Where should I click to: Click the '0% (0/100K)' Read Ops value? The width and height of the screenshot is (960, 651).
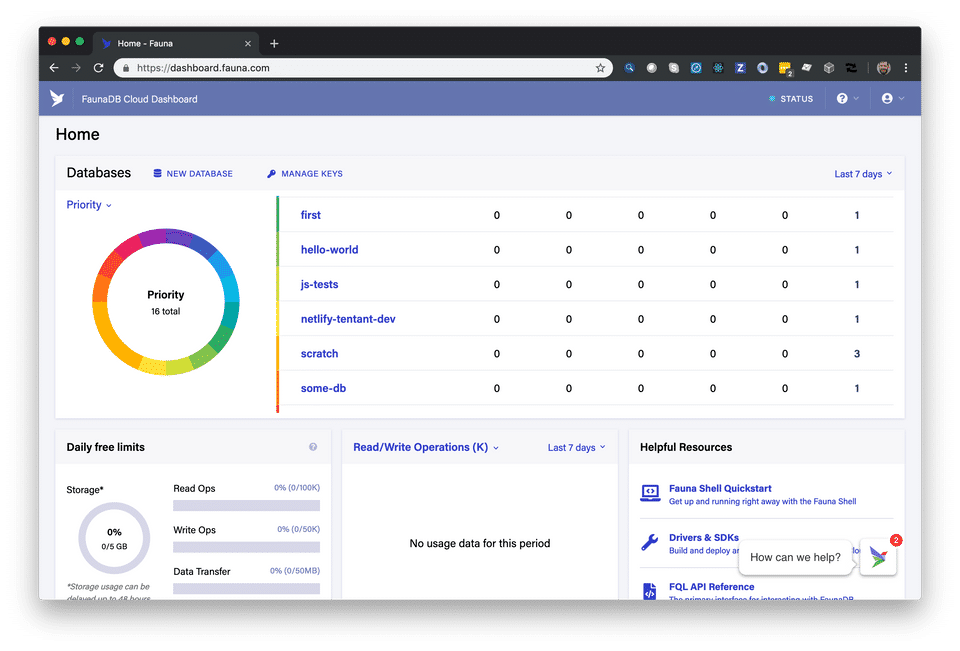pyautogui.click(x=297, y=488)
